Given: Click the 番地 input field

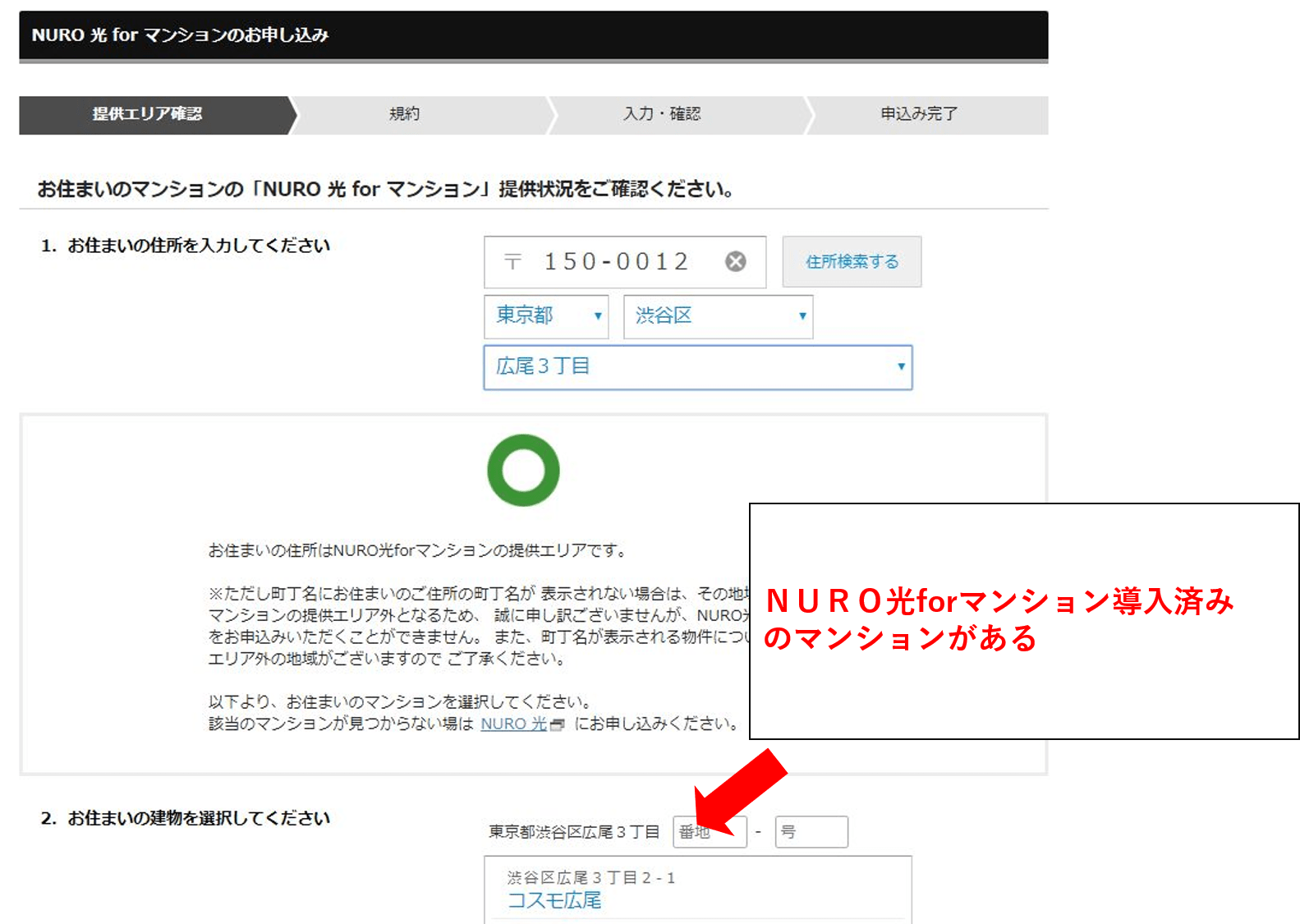Looking at the screenshot, I should tap(710, 832).
